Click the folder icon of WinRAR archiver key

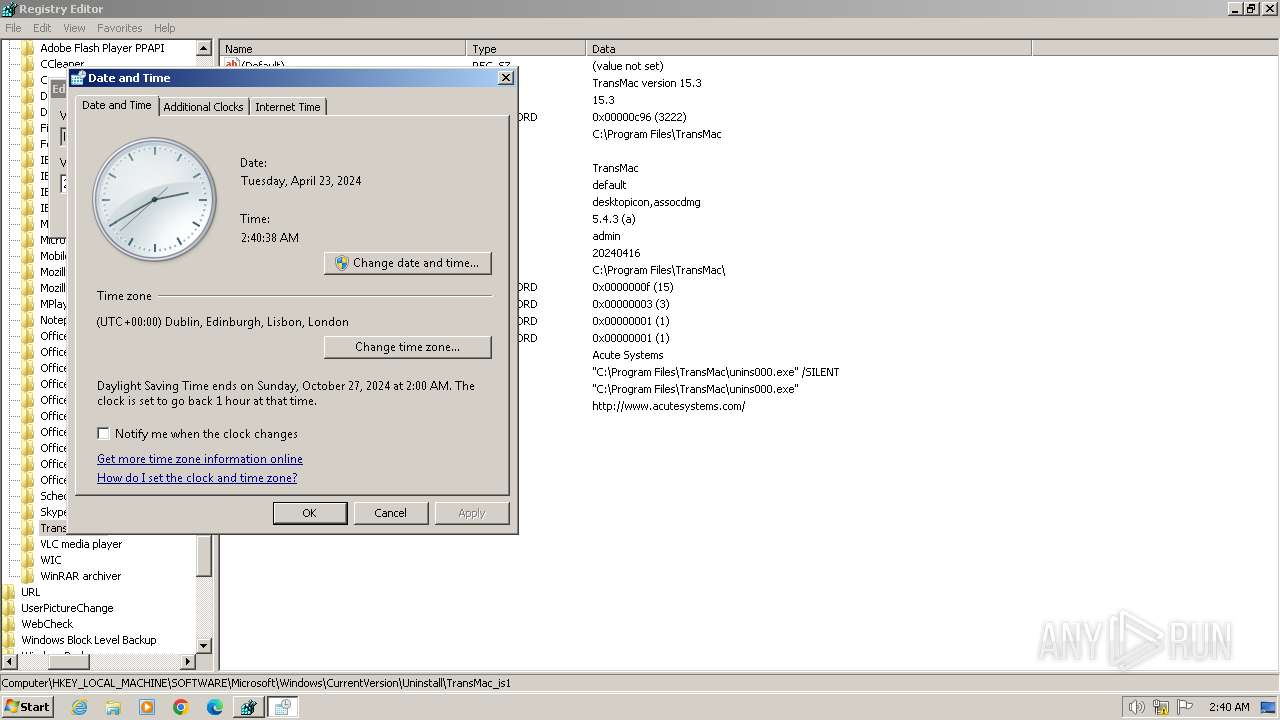[x=28, y=576]
